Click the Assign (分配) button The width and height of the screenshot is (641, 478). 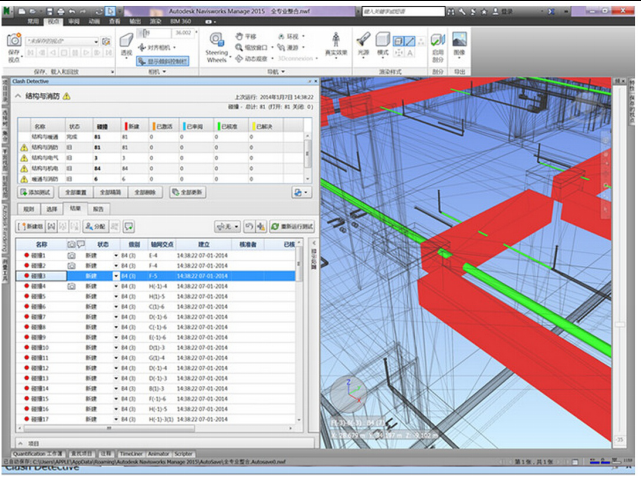tap(95, 227)
